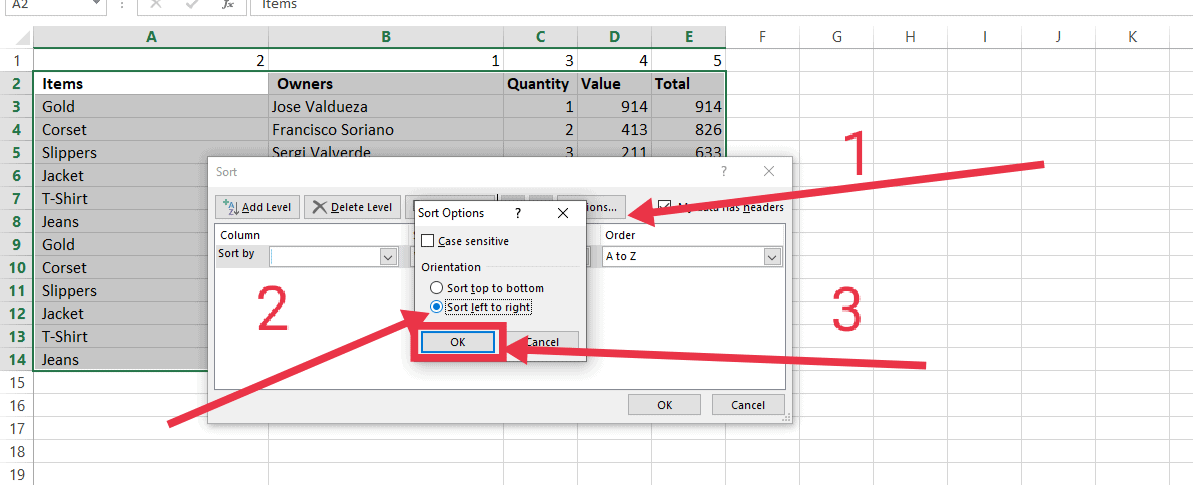
Task: Open Sort dialog help question mark
Action: tap(724, 172)
